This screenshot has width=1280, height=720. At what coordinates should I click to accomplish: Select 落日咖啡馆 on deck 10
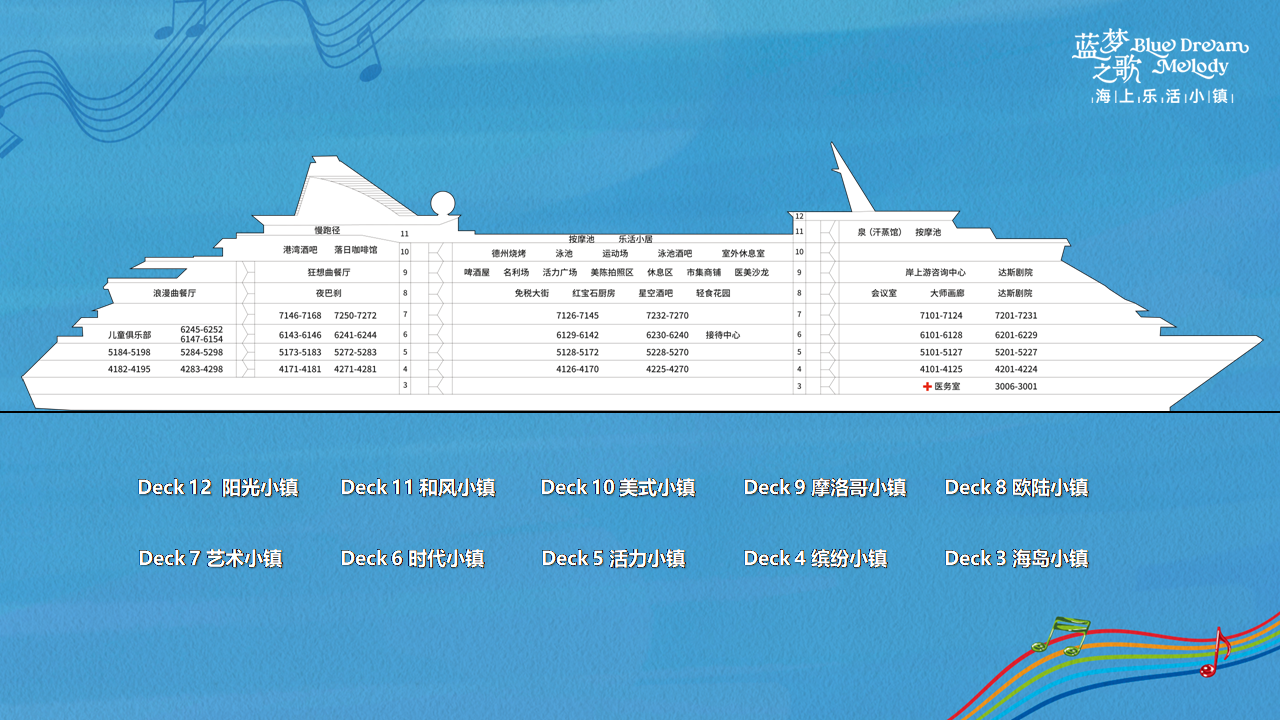[x=356, y=250]
